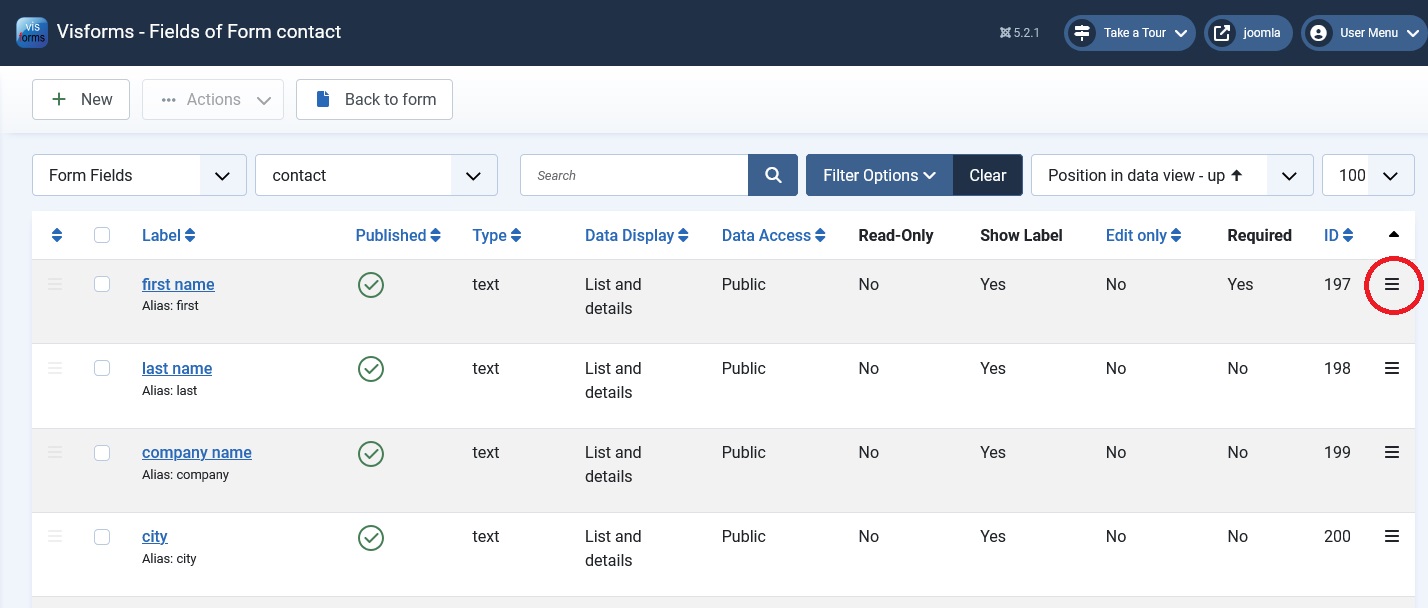This screenshot has width=1428, height=608.
Task: Grab the drag handle of first name row
Action: 55,284
